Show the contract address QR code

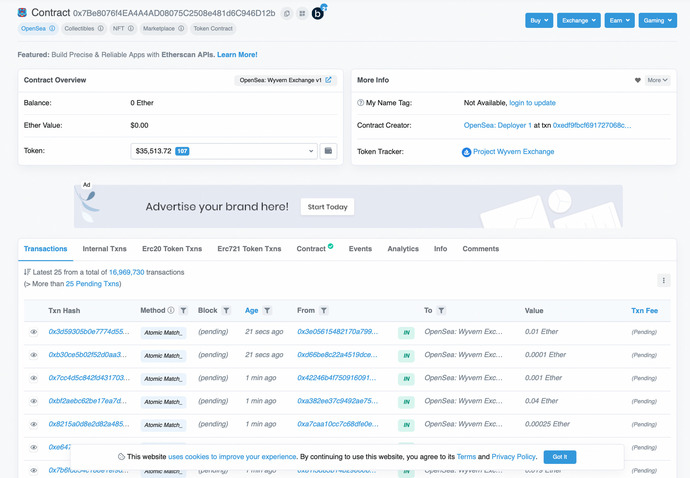coord(302,13)
